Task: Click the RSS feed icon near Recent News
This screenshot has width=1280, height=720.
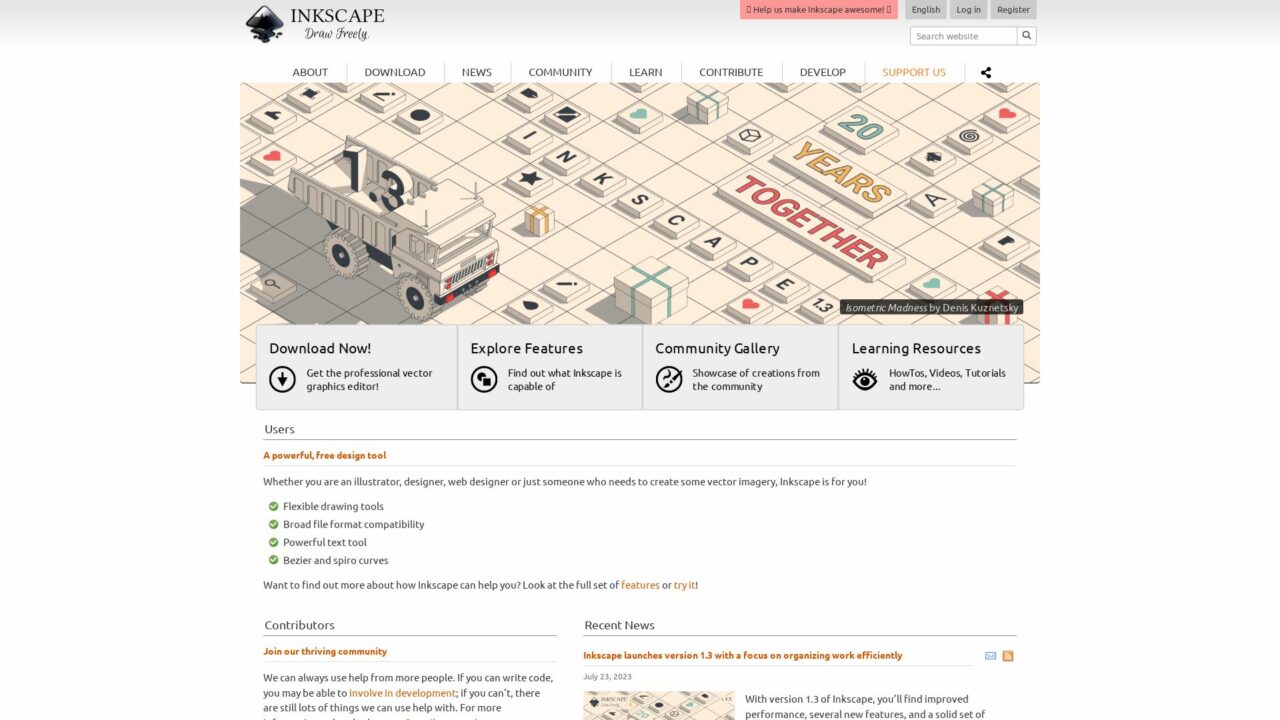Action: point(1008,656)
